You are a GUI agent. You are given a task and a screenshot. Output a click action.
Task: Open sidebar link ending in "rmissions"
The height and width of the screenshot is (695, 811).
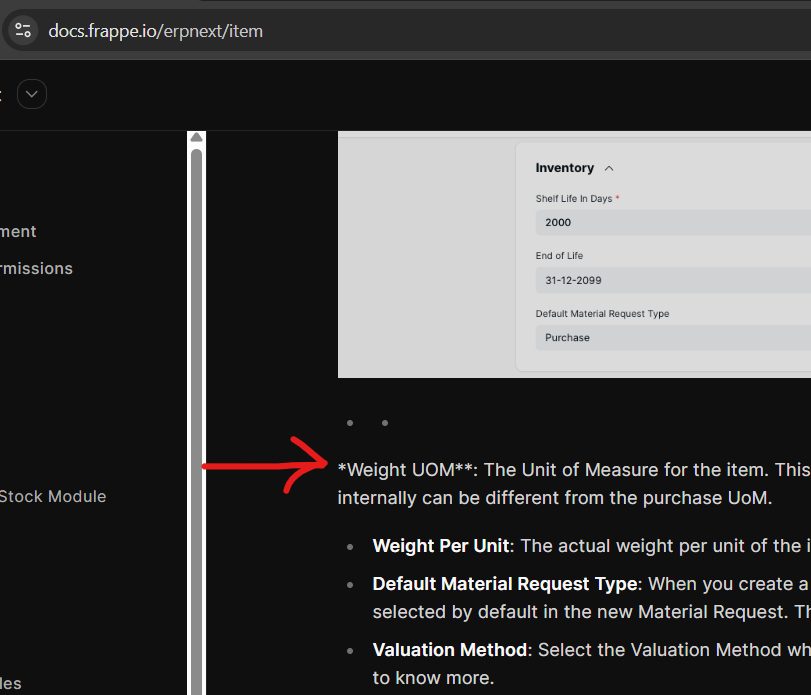tap(36, 268)
